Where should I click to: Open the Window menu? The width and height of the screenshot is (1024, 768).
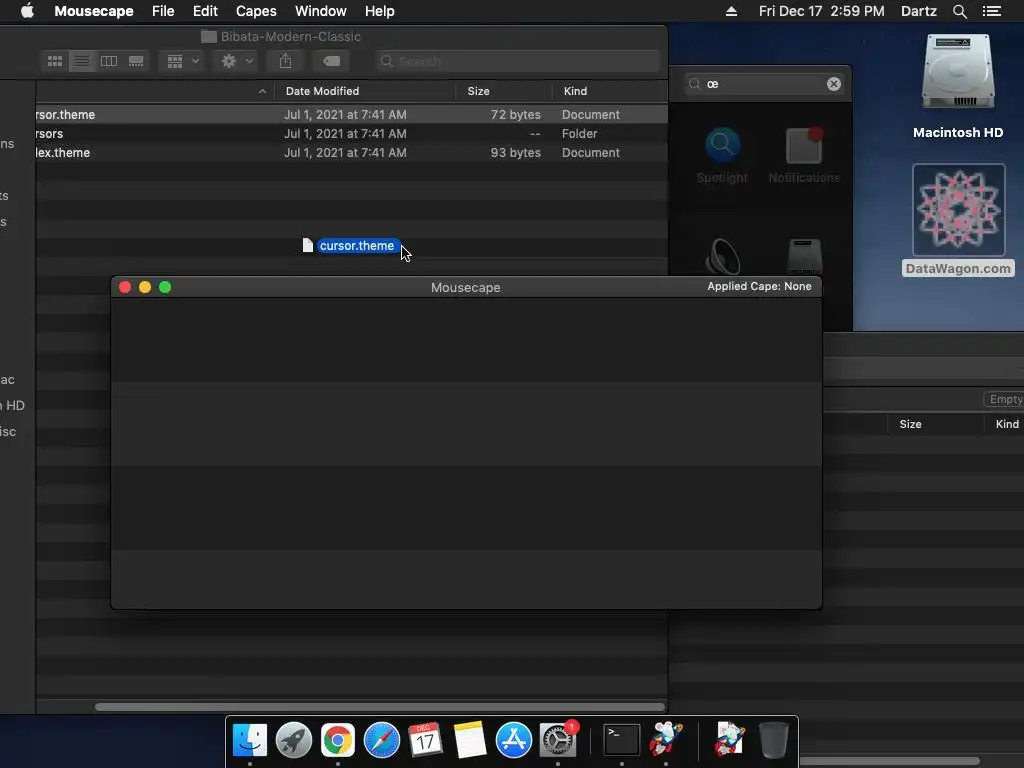[321, 11]
